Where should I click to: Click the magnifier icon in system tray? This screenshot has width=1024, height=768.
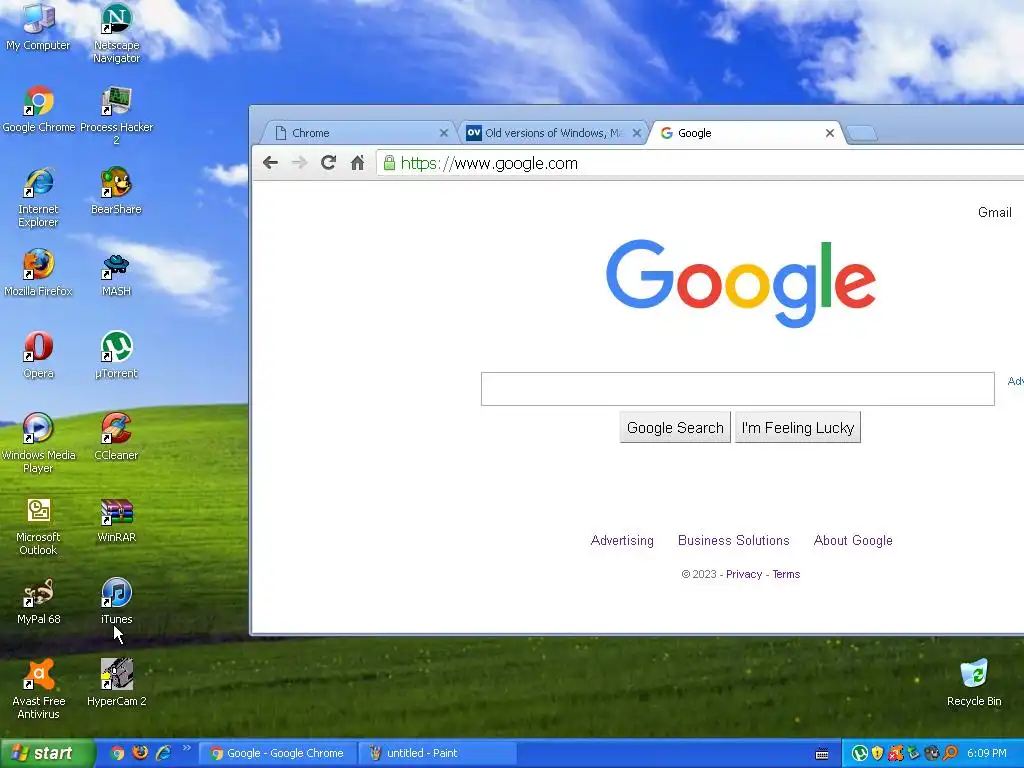pyautogui.click(x=951, y=754)
